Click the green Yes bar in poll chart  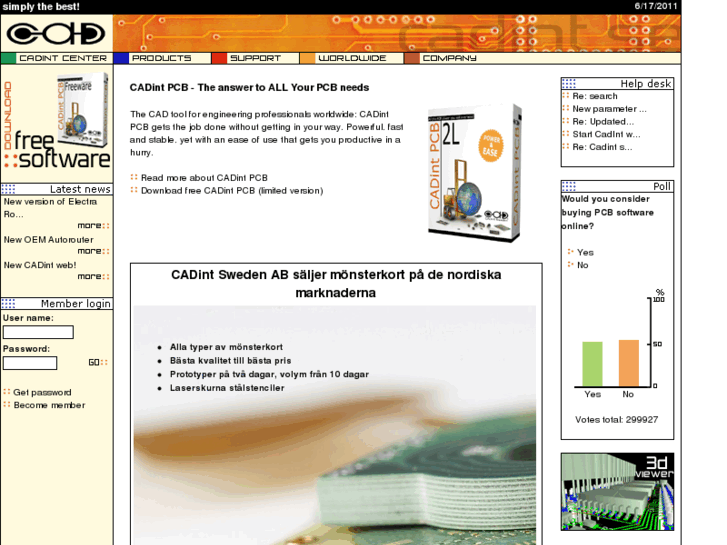click(x=592, y=364)
